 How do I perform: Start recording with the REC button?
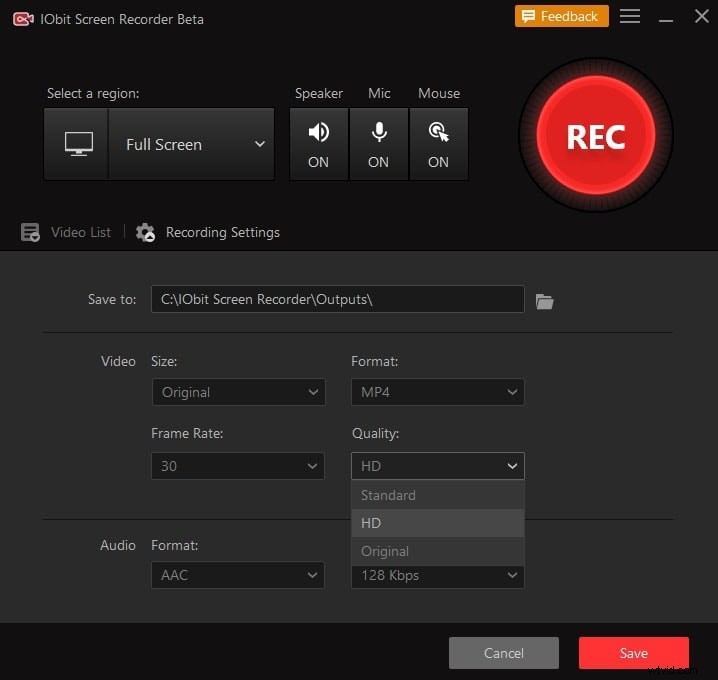point(596,136)
